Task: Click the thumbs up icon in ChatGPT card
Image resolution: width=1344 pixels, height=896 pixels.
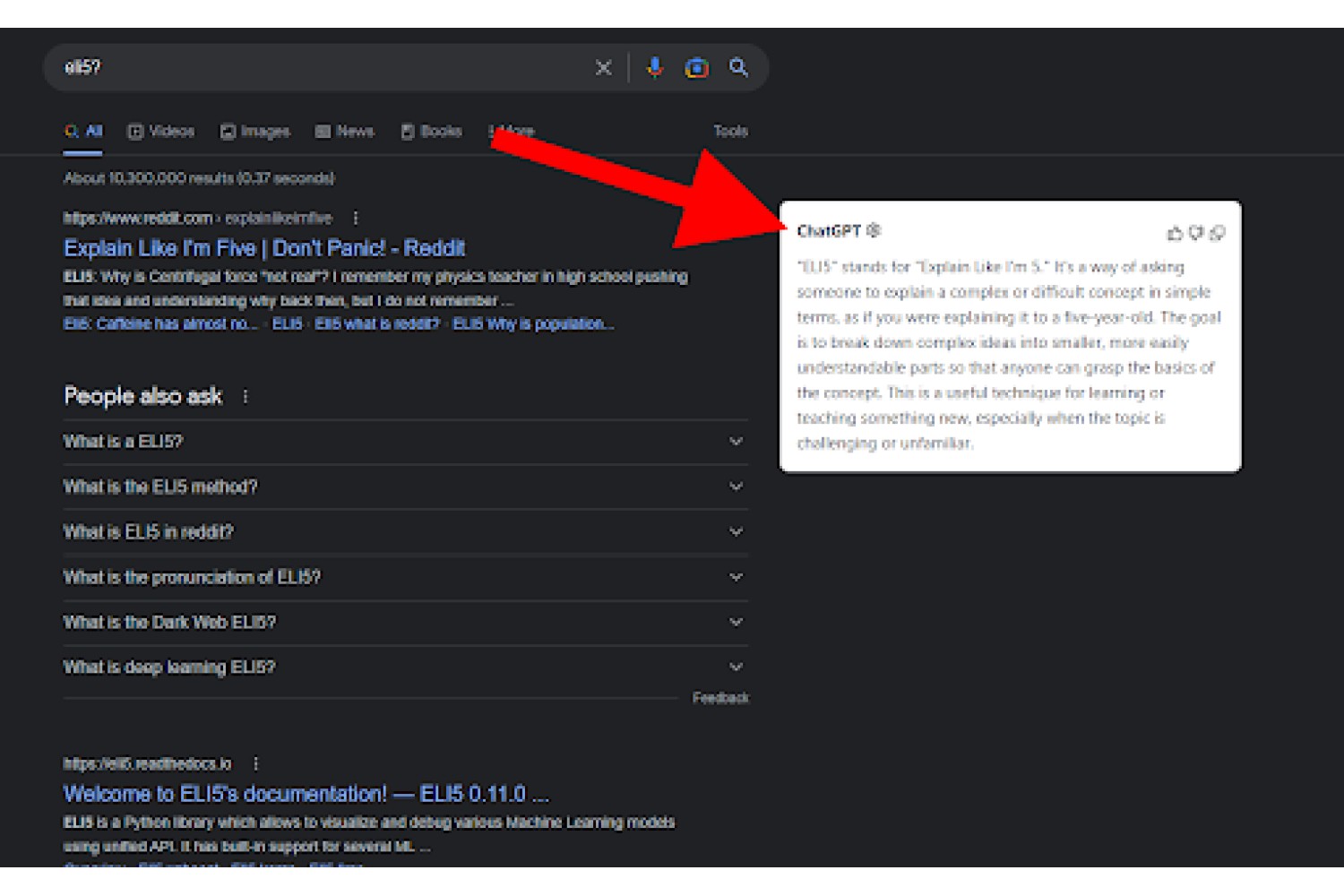Action: [1175, 233]
